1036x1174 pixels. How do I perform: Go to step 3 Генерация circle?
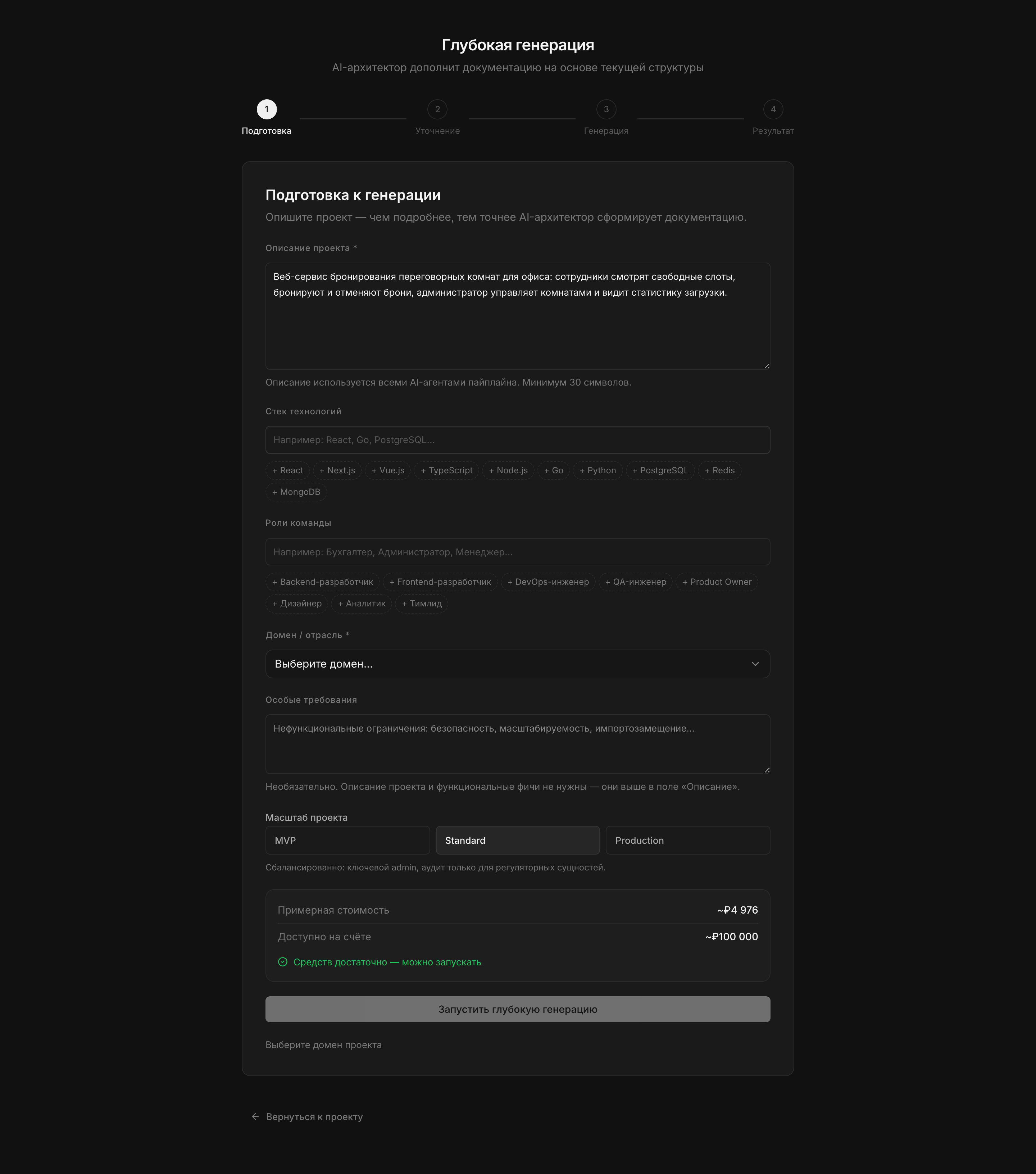tap(606, 109)
